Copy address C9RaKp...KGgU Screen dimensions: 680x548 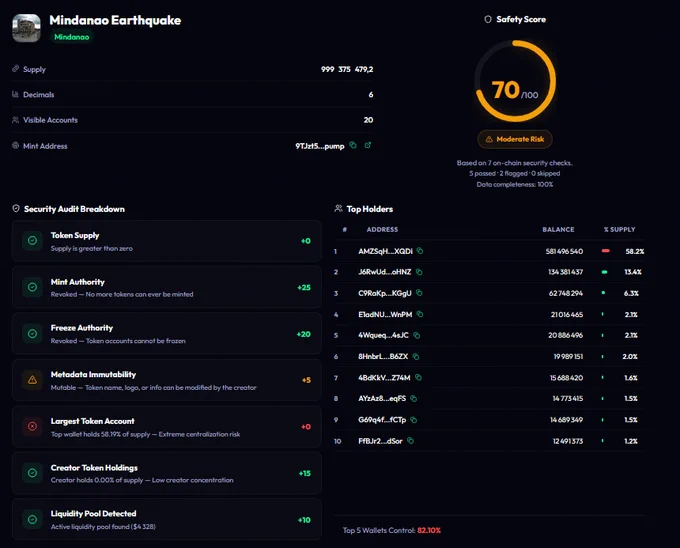point(419,293)
